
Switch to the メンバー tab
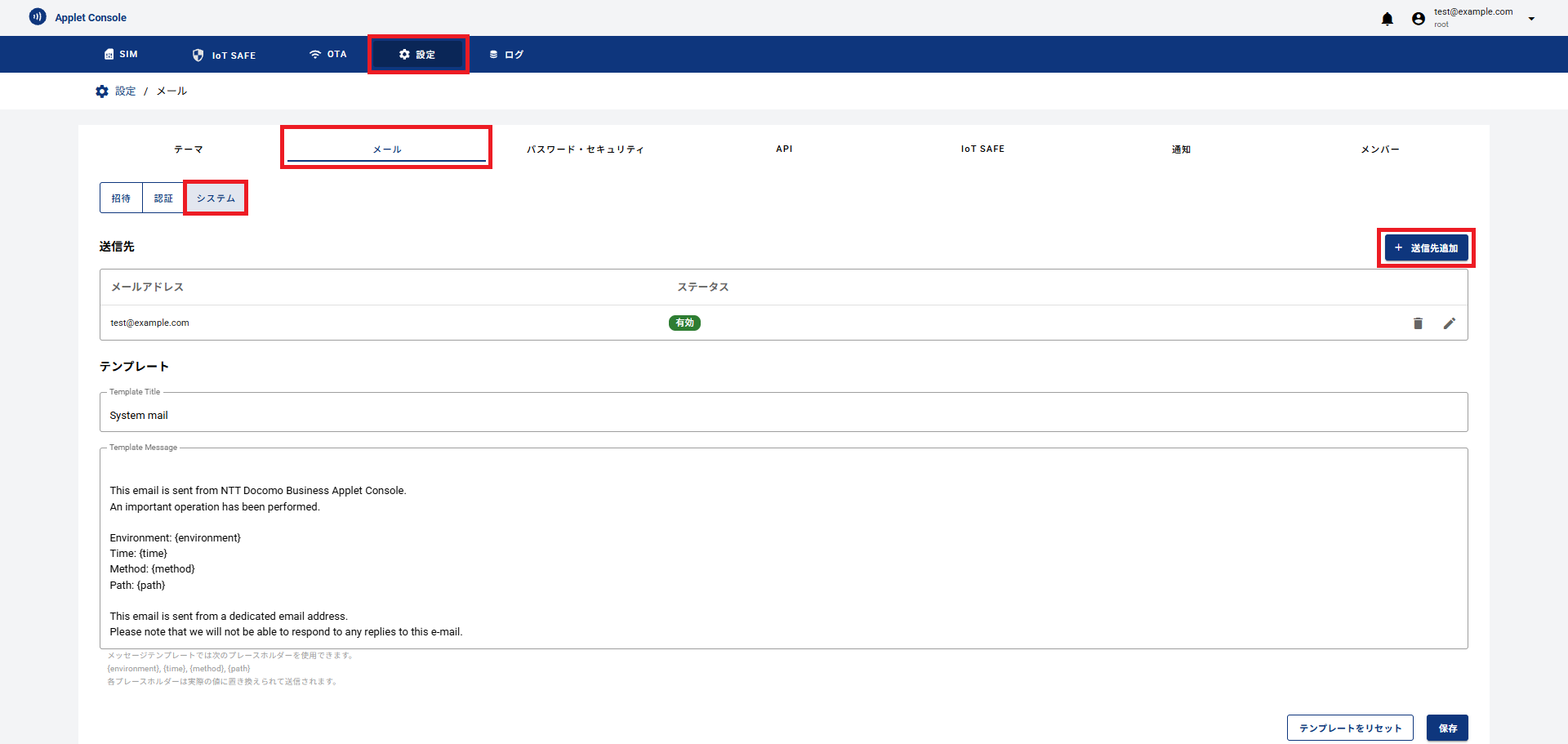pos(1379,149)
